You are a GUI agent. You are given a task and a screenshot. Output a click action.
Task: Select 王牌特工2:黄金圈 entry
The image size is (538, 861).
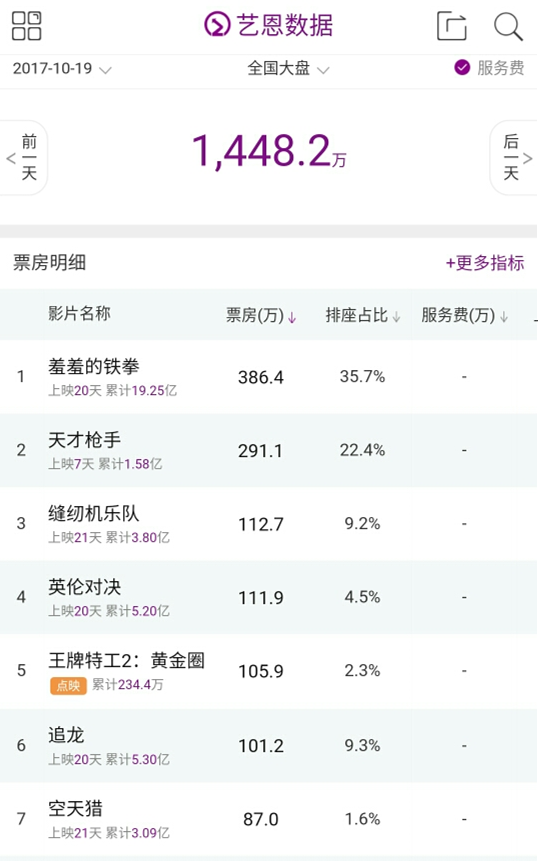tap(269, 671)
